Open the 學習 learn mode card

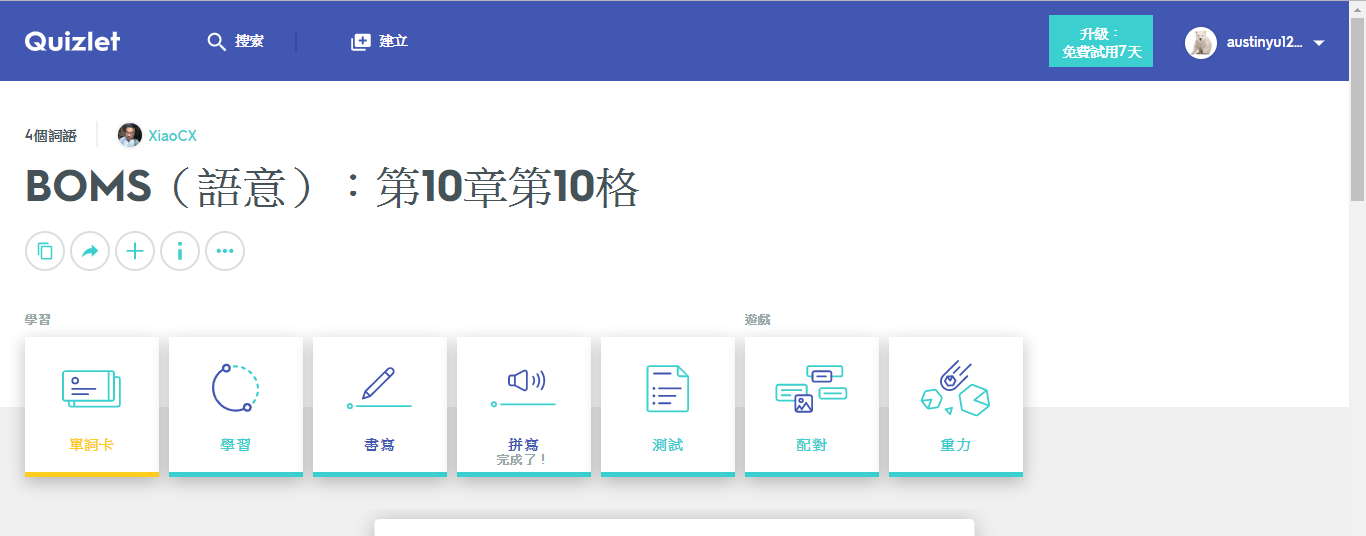click(236, 407)
